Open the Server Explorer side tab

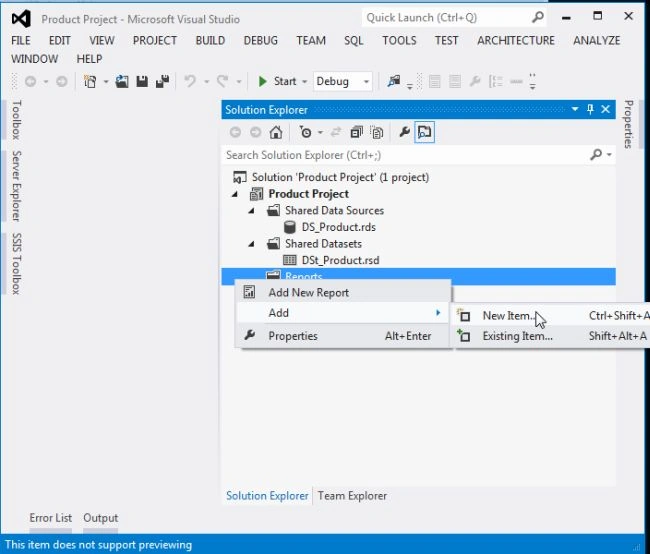pos(16,186)
